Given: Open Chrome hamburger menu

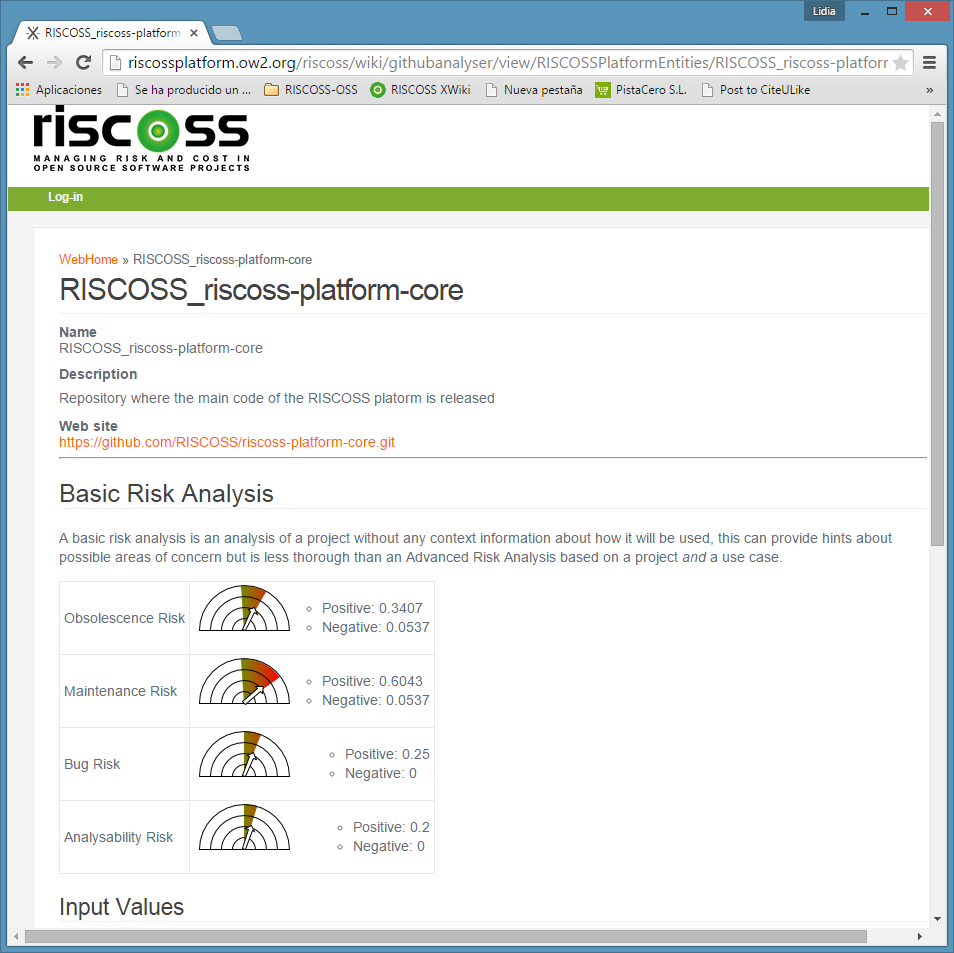Looking at the screenshot, I should click(x=929, y=63).
